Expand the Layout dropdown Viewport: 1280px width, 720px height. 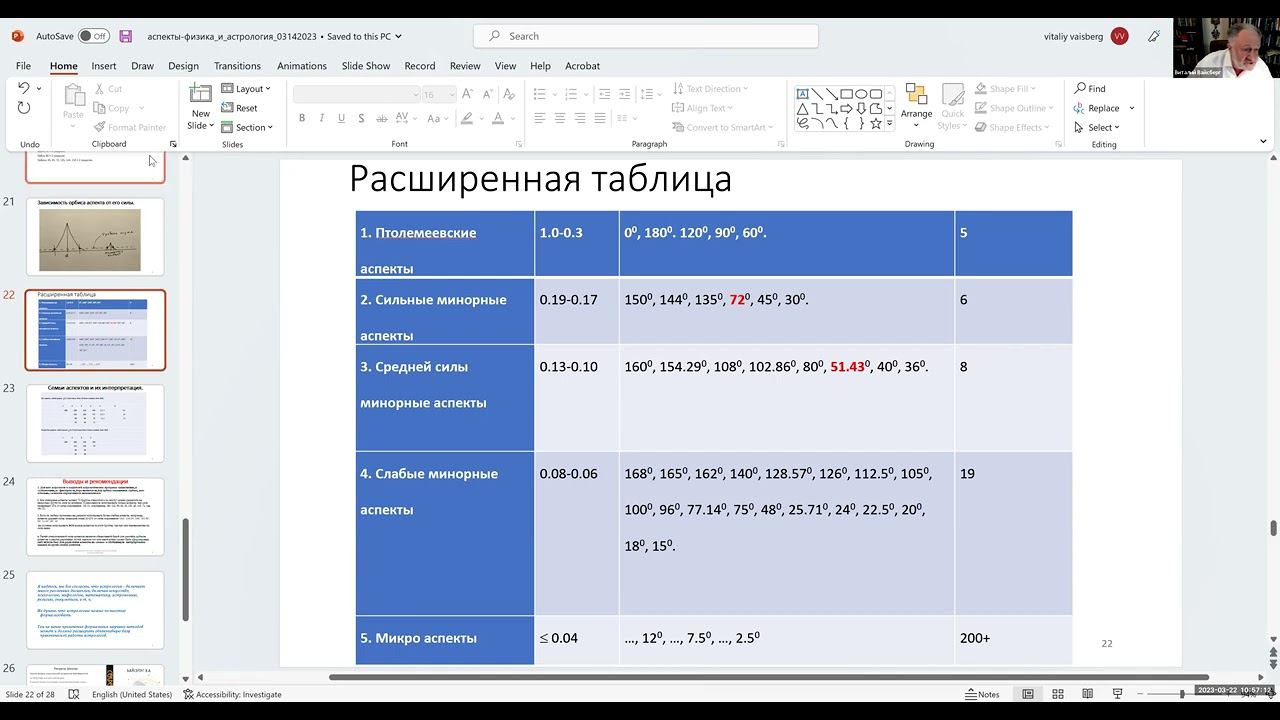(246, 89)
